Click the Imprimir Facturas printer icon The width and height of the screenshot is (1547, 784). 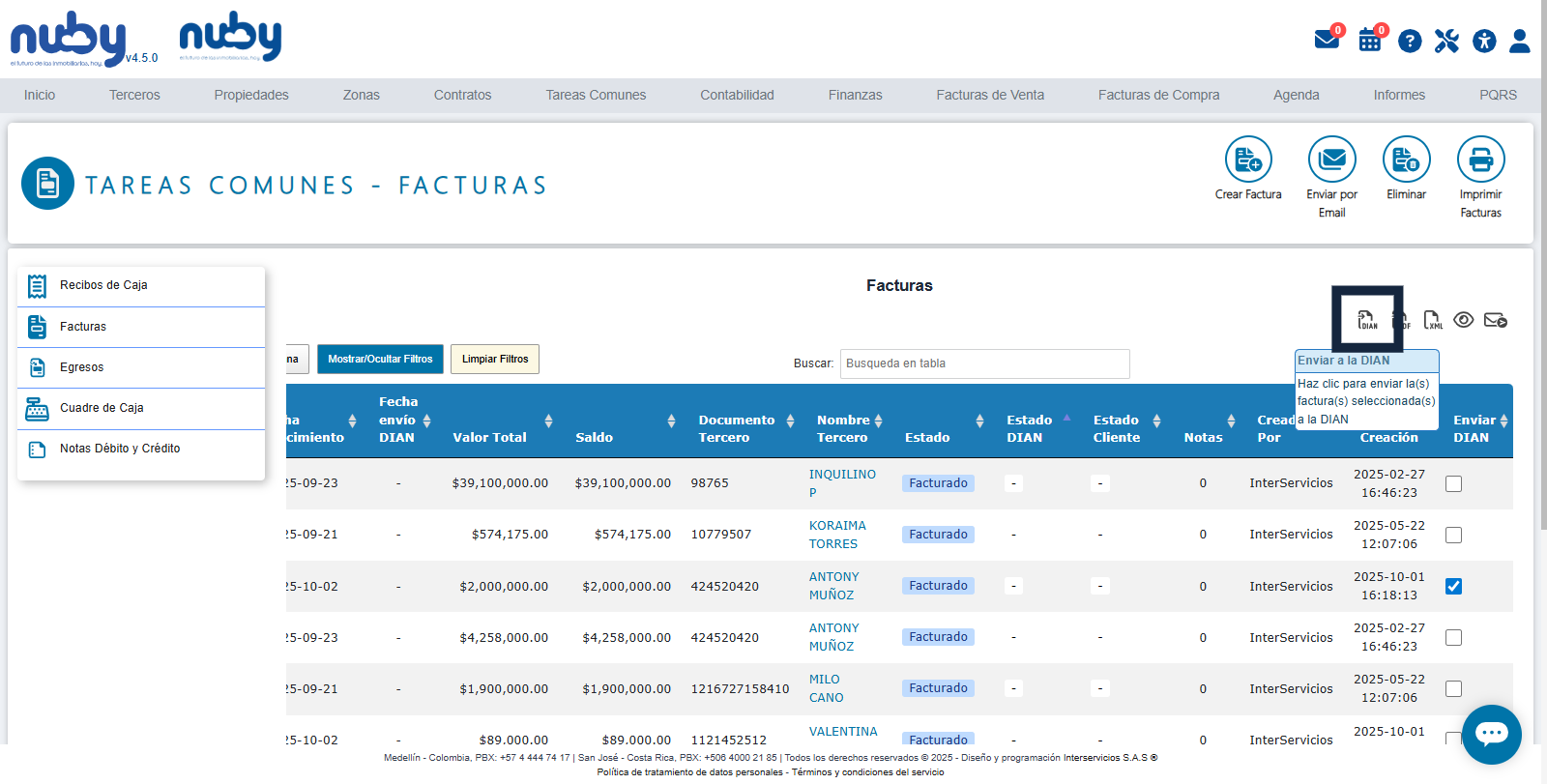click(x=1480, y=160)
